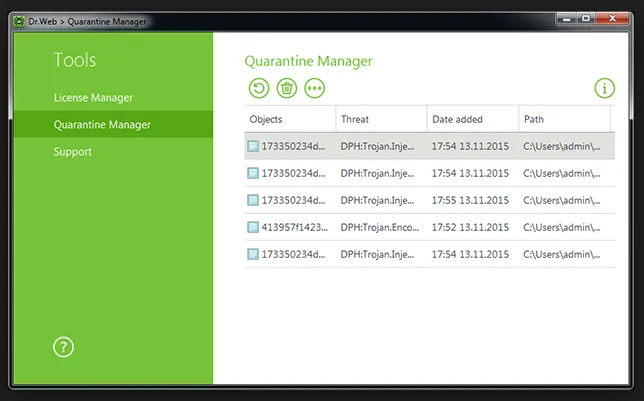Image resolution: width=644 pixels, height=401 pixels.
Task: Click the Dr.Web spider icon in title bar
Action: click(19, 21)
